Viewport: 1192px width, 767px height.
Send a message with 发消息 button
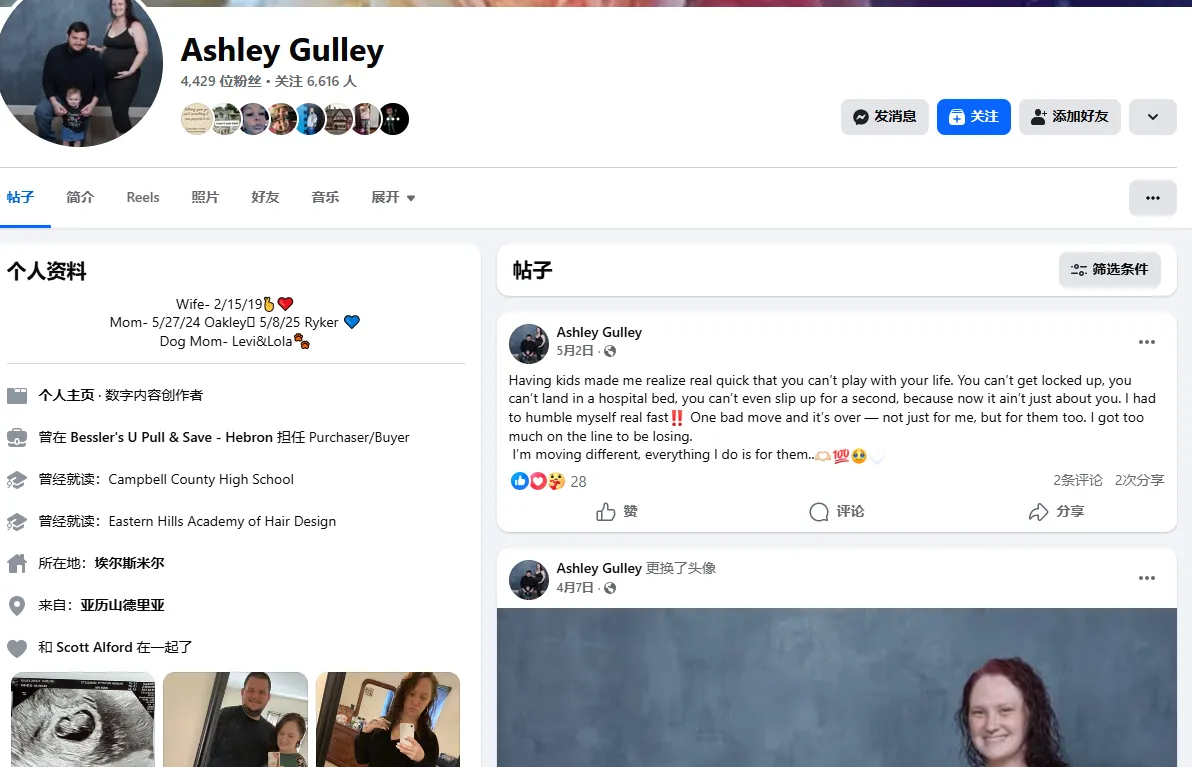pyautogui.click(x=884, y=117)
